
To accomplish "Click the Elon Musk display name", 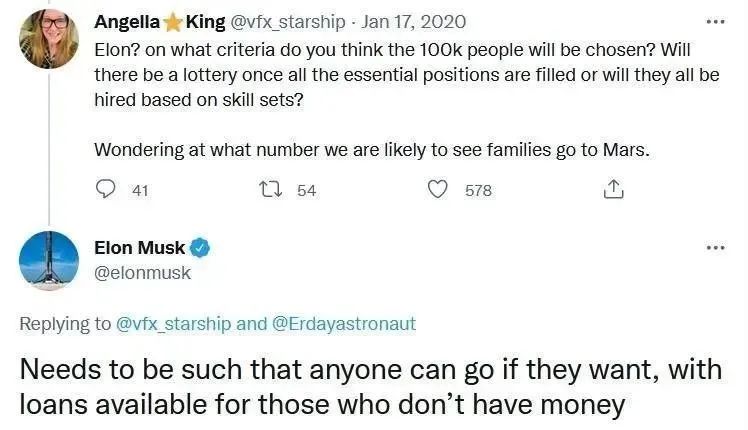I will (139, 247).
